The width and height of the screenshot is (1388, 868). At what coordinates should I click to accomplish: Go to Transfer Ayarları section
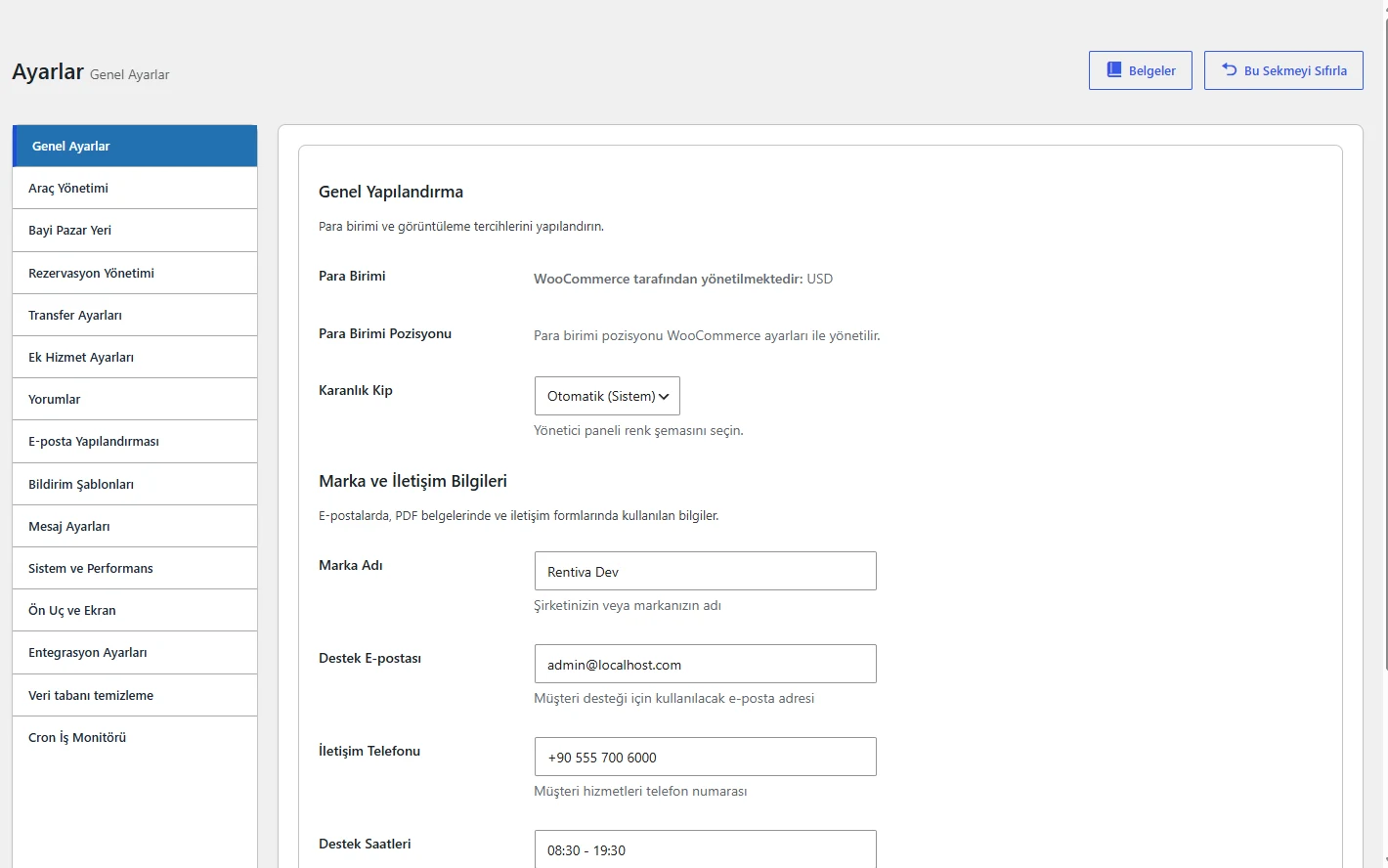click(x=135, y=315)
